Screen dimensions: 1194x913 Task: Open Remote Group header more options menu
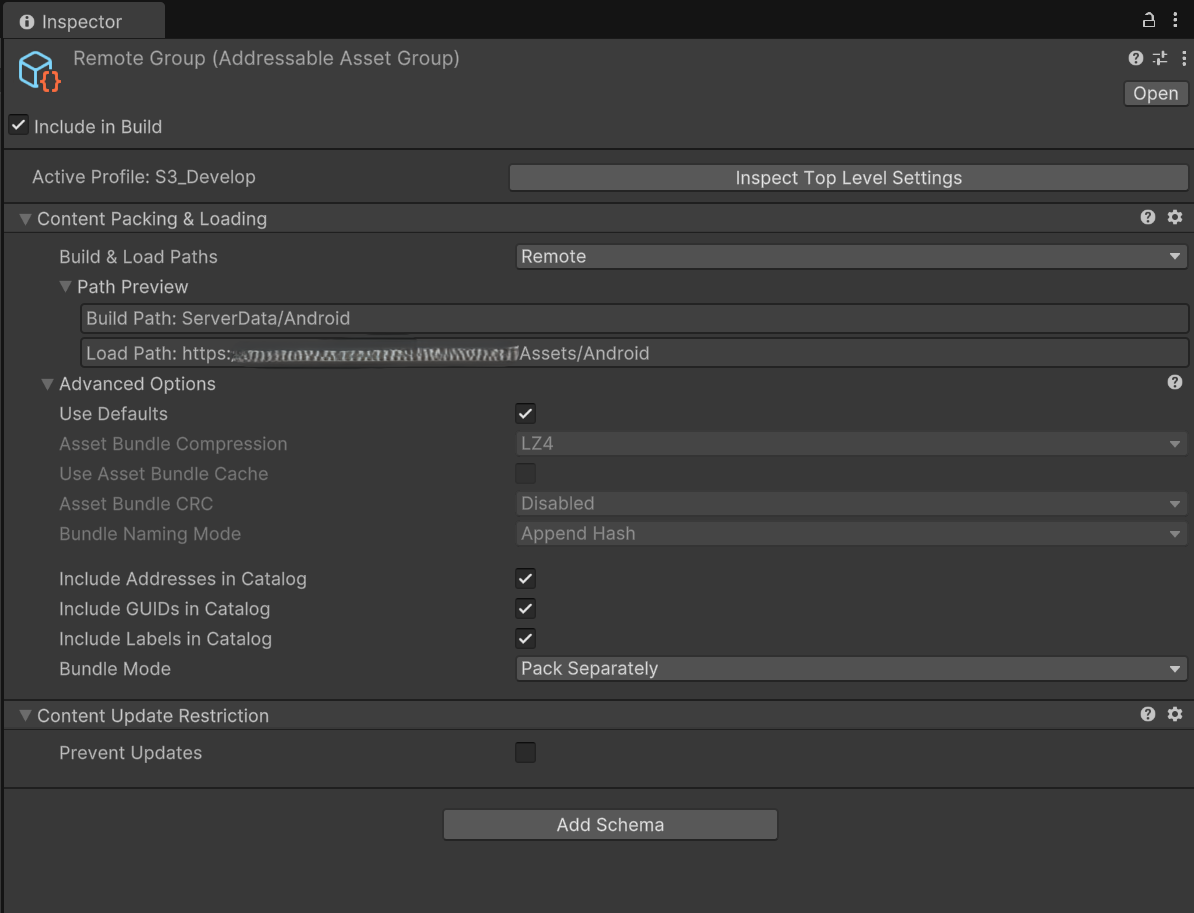coord(1183,58)
